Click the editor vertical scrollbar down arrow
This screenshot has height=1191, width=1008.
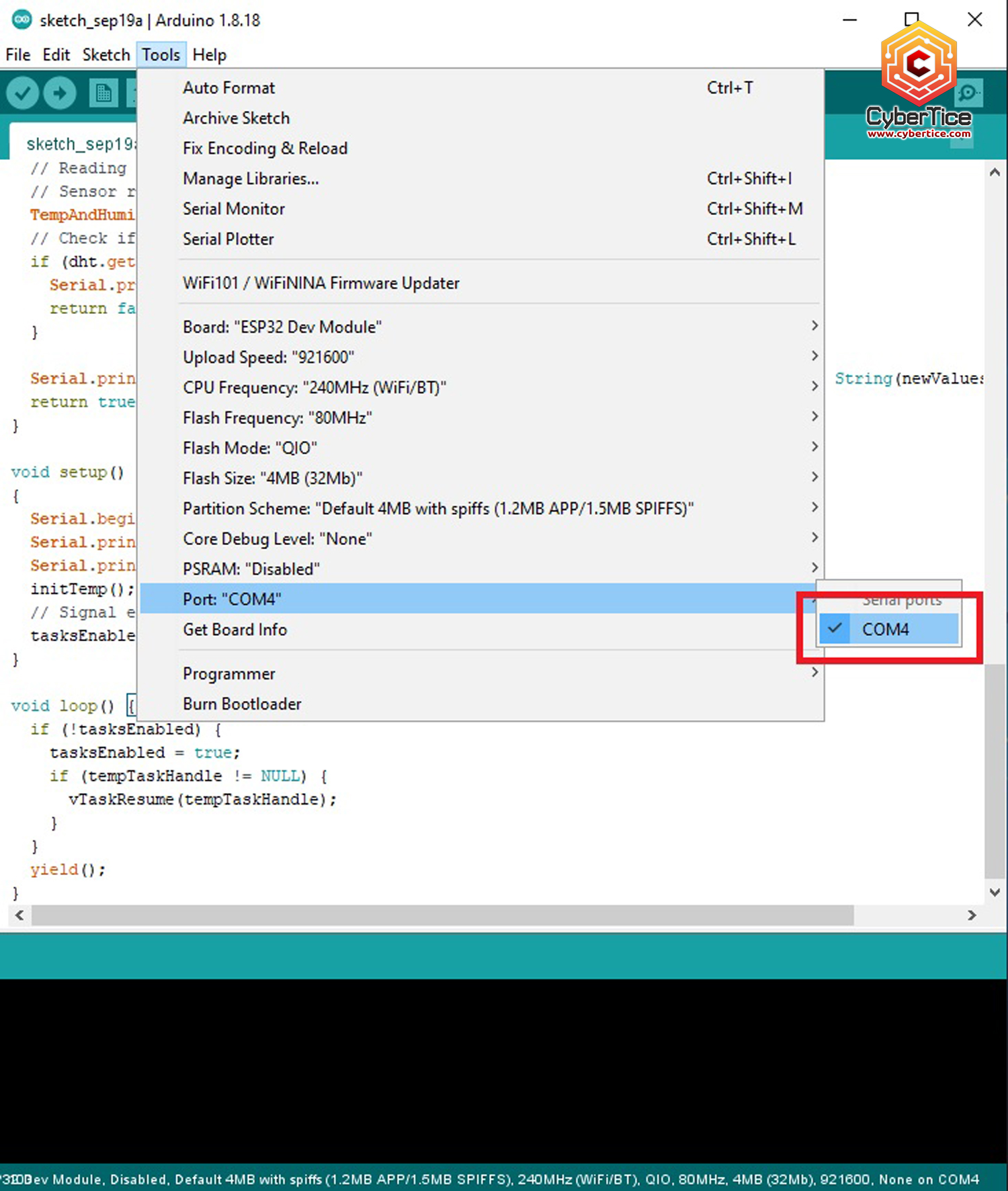(x=995, y=893)
